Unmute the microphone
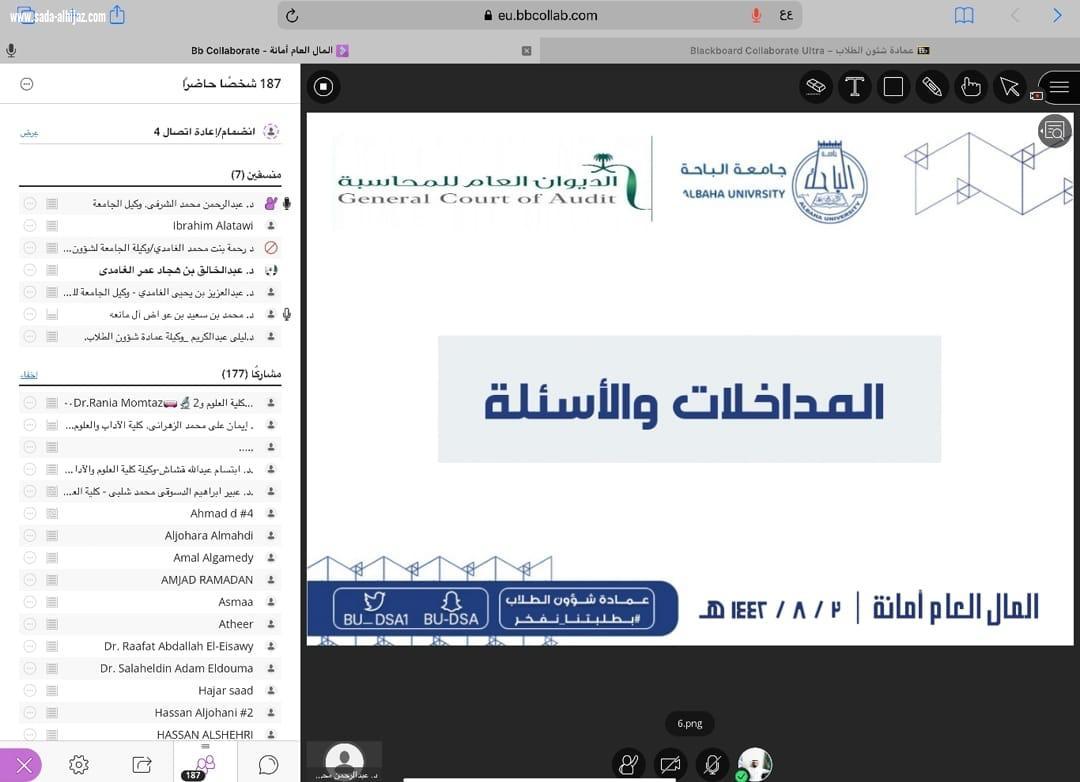The image size is (1080, 782). point(712,764)
